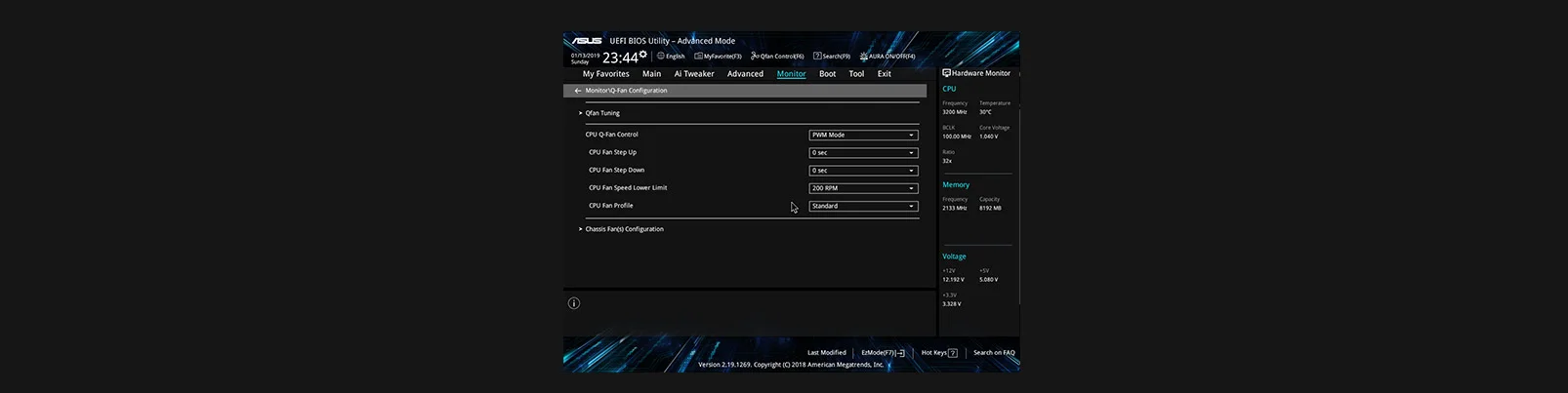This screenshot has height=393, width=1568.
Task: Click the MyFavorite(F3) folder icon
Action: [698, 56]
